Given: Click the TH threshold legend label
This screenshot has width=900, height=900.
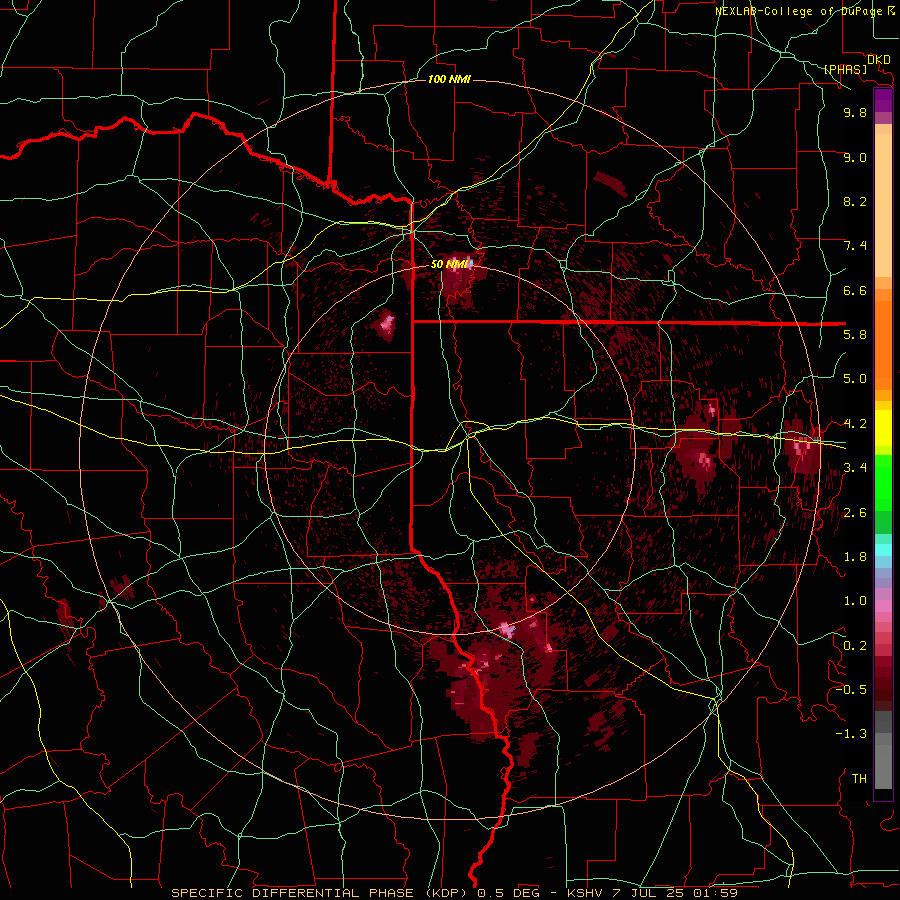Looking at the screenshot, I should (x=859, y=779).
